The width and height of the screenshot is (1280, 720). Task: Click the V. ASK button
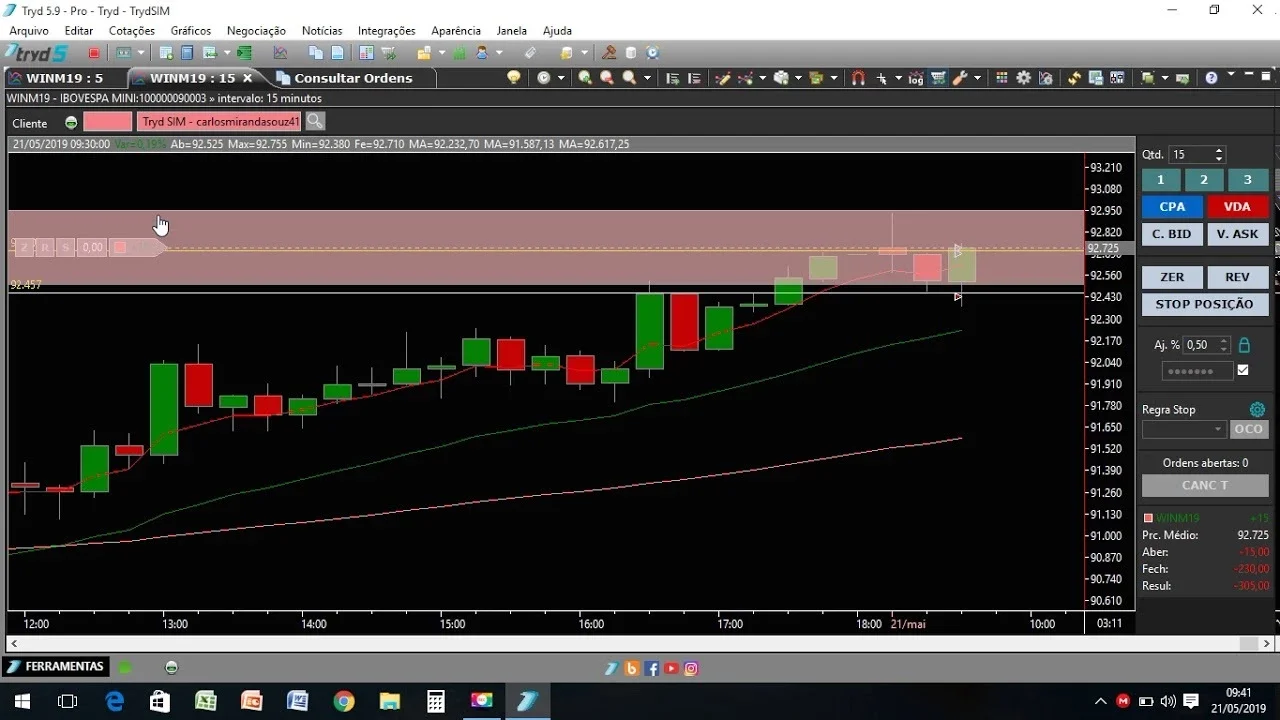click(x=1237, y=234)
